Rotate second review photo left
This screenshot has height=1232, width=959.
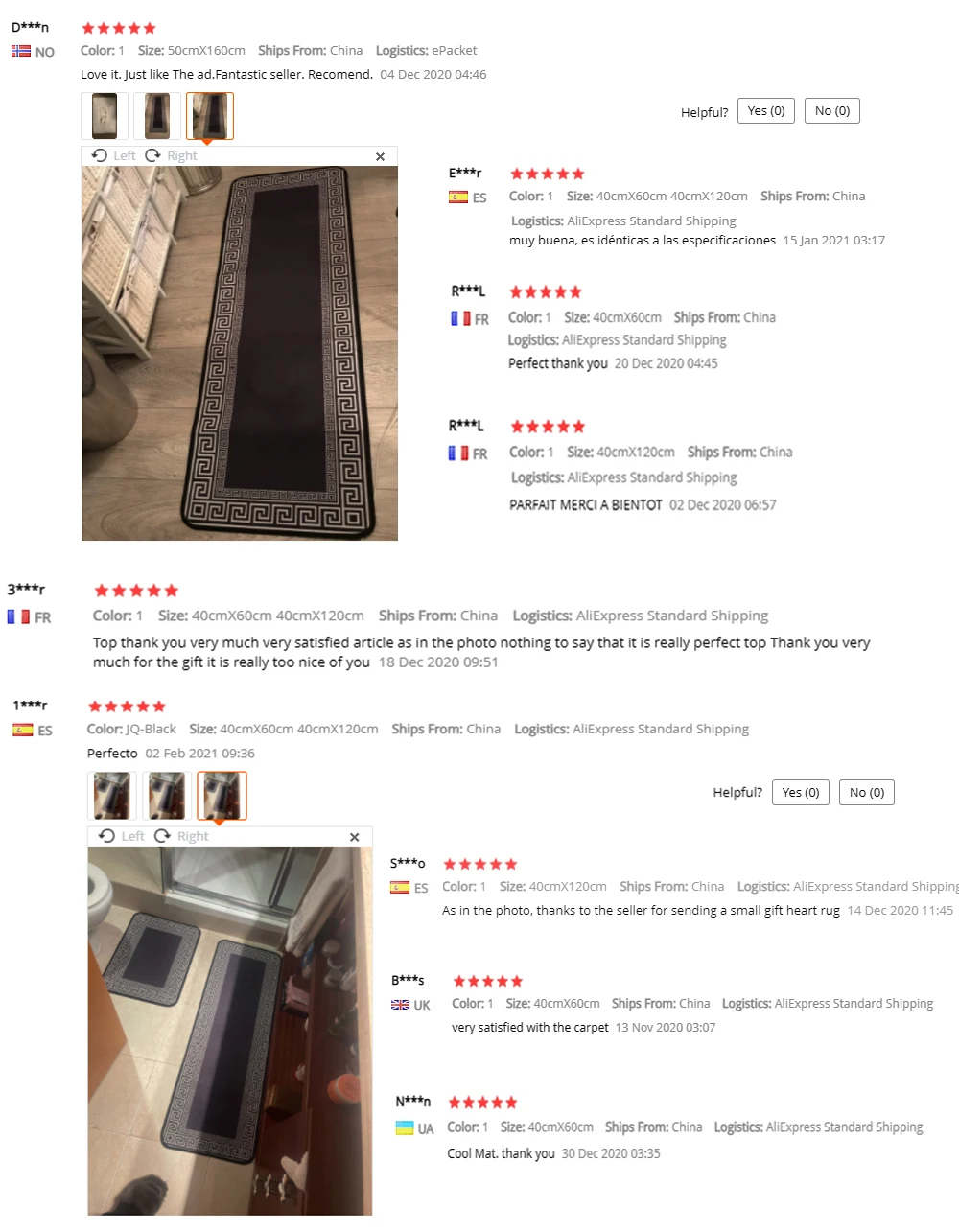[121, 836]
